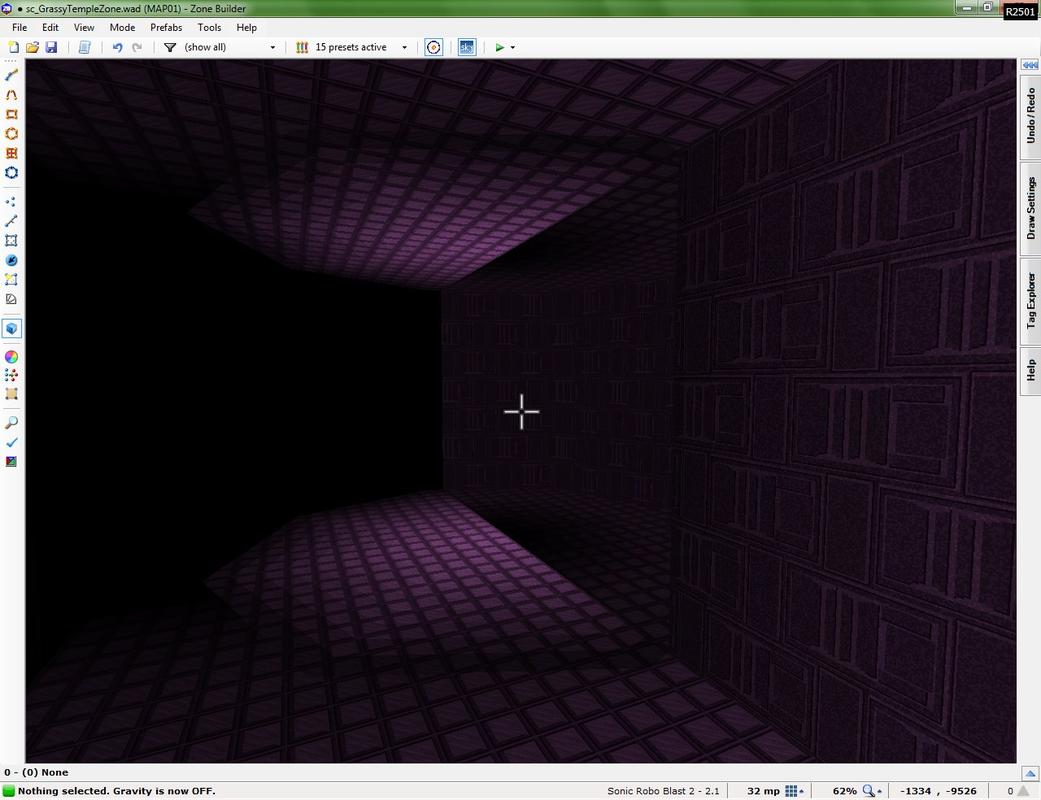The height and width of the screenshot is (800, 1041).
Task: Open the View menu
Action: click(84, 27)
